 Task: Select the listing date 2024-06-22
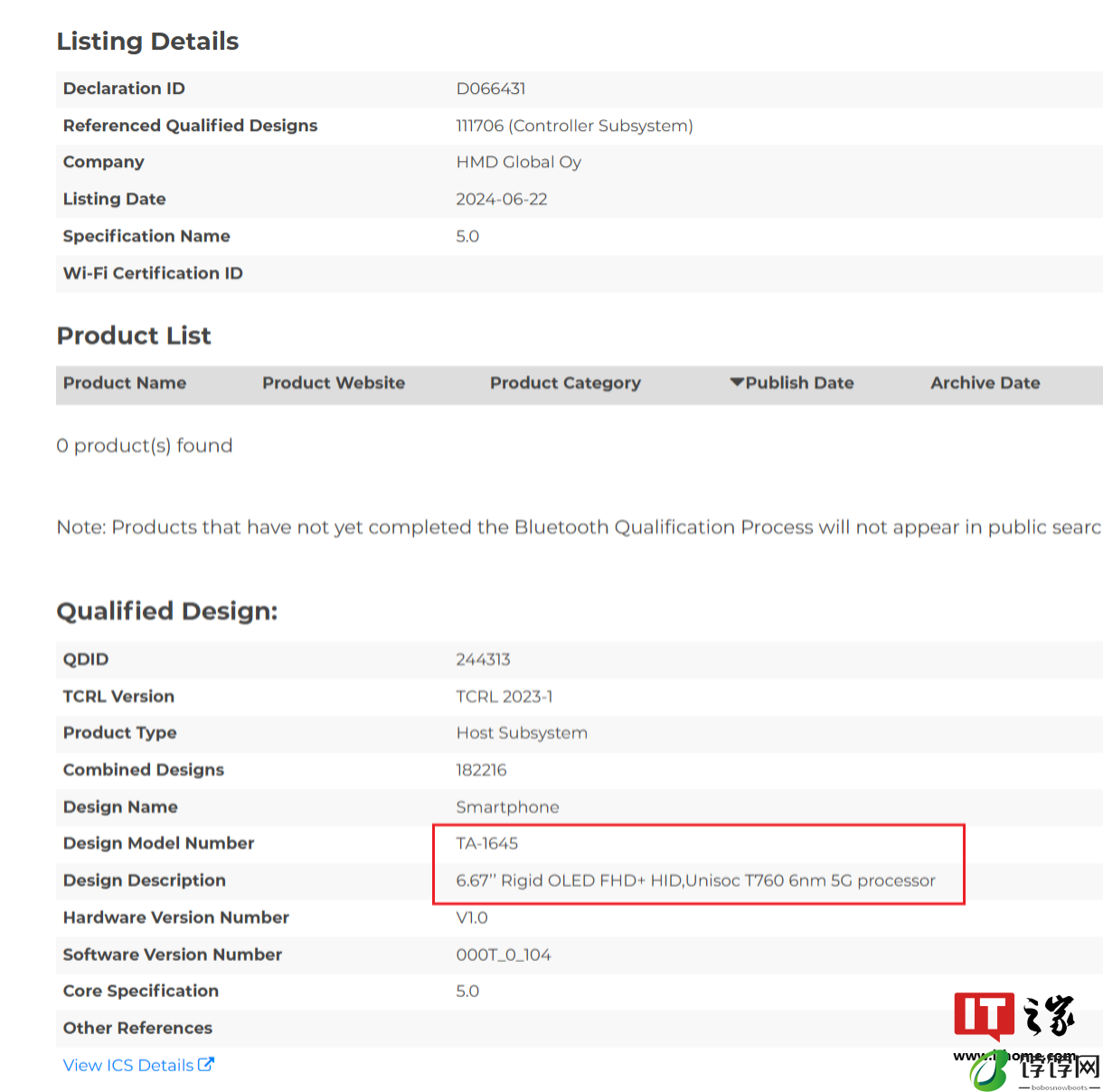[x=502, y=199]
